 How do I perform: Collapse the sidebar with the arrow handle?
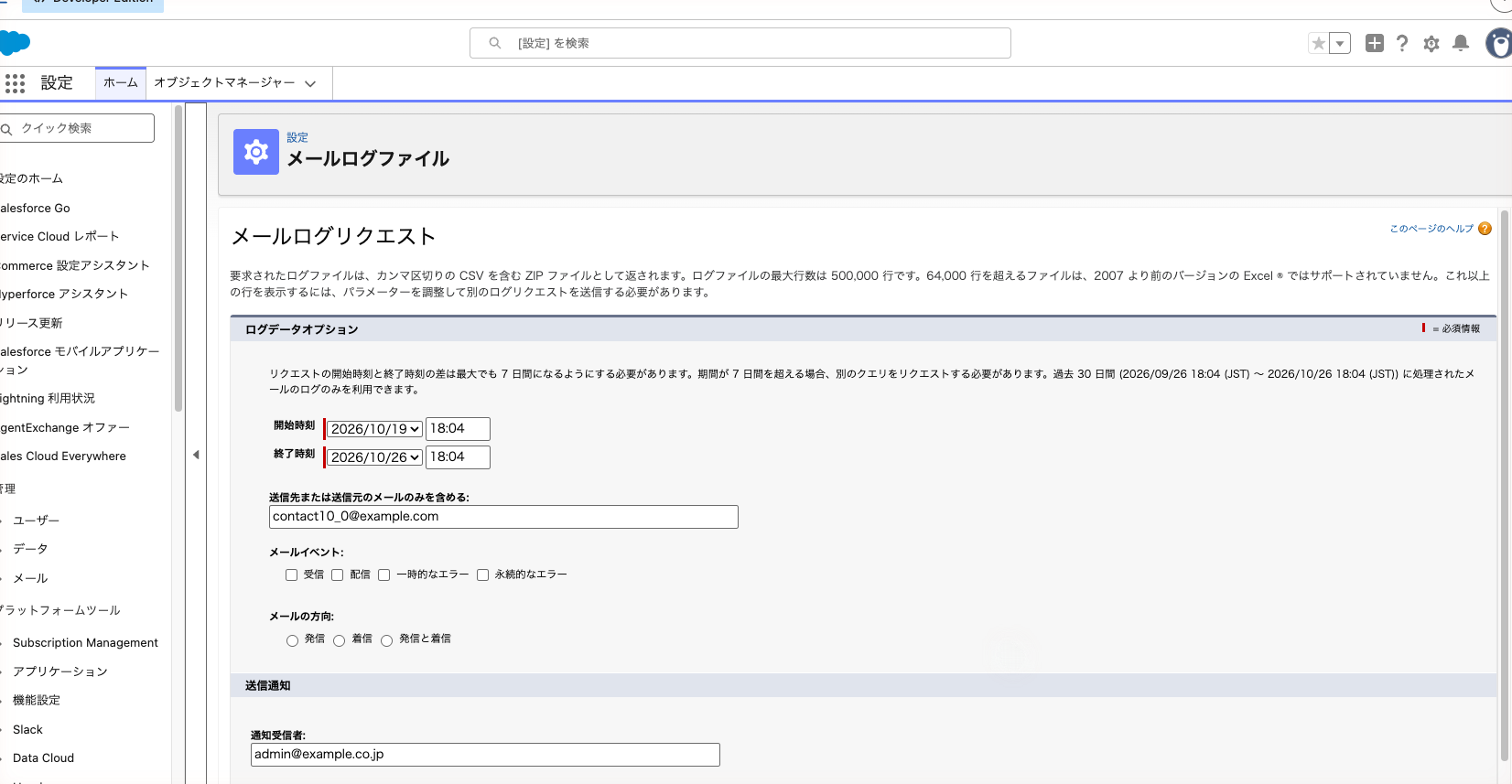tap(196, 455)
